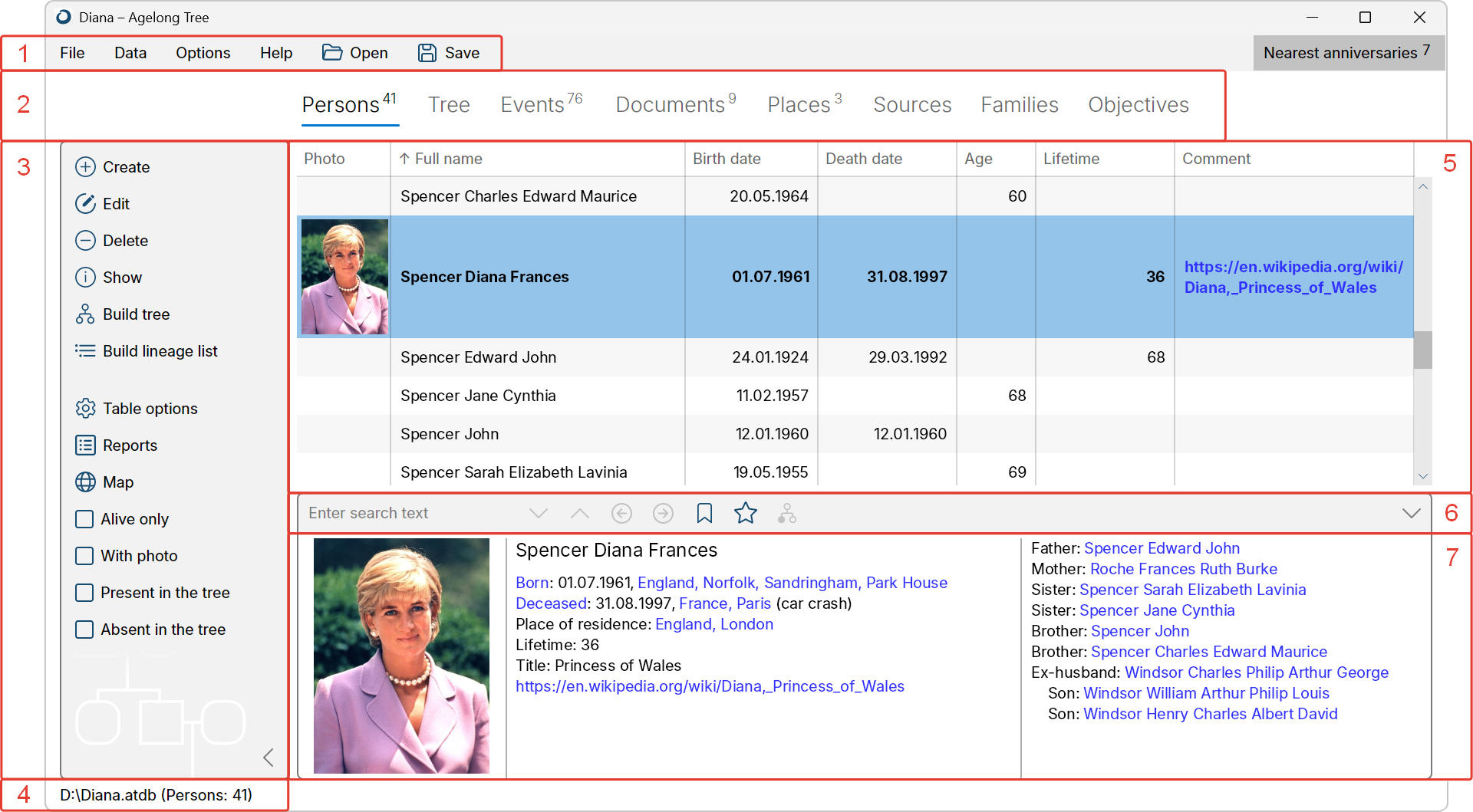Open Table options gear icon

tap(85, 409)
